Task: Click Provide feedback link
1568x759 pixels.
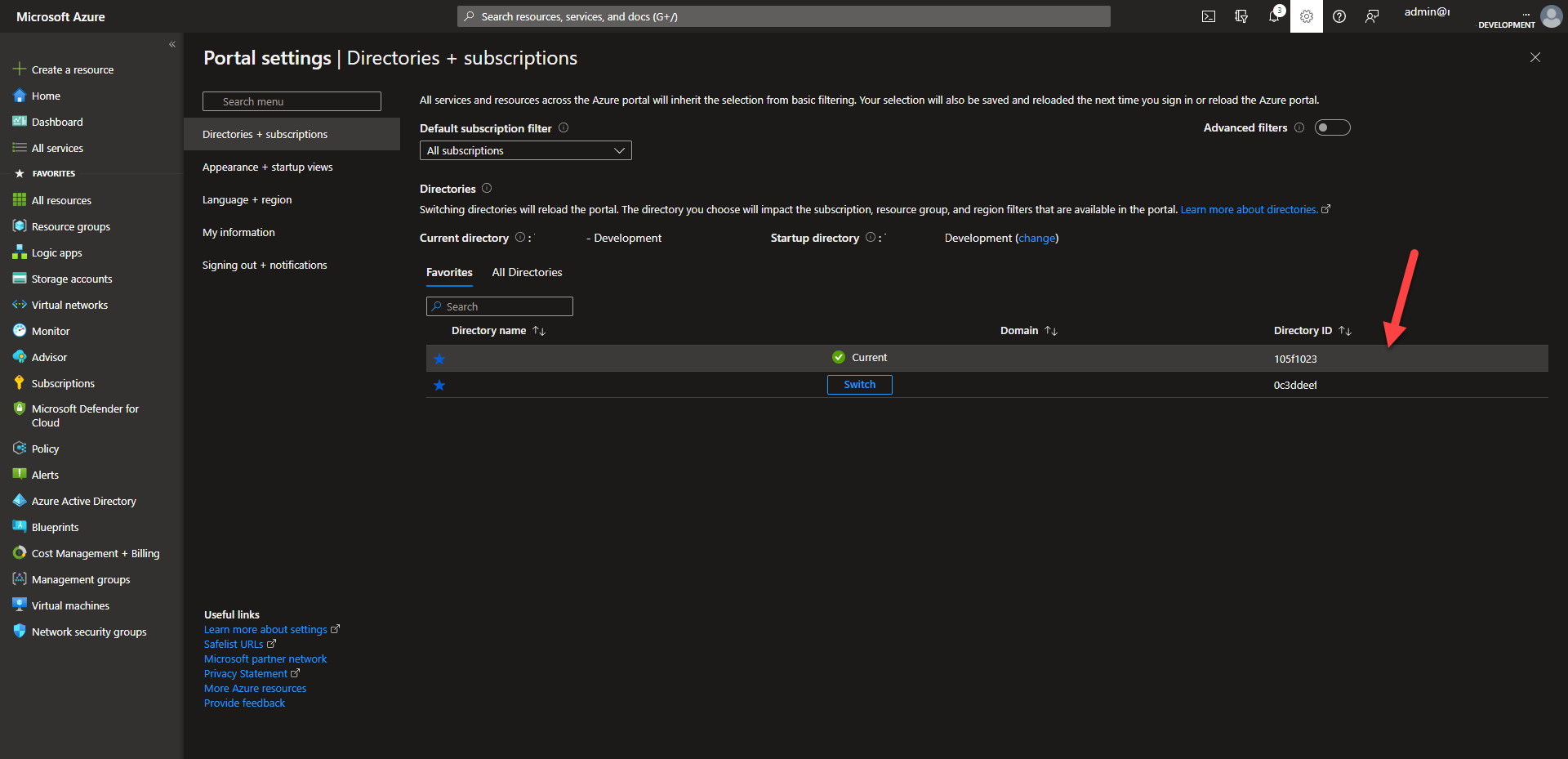Action: click(244, 703)
